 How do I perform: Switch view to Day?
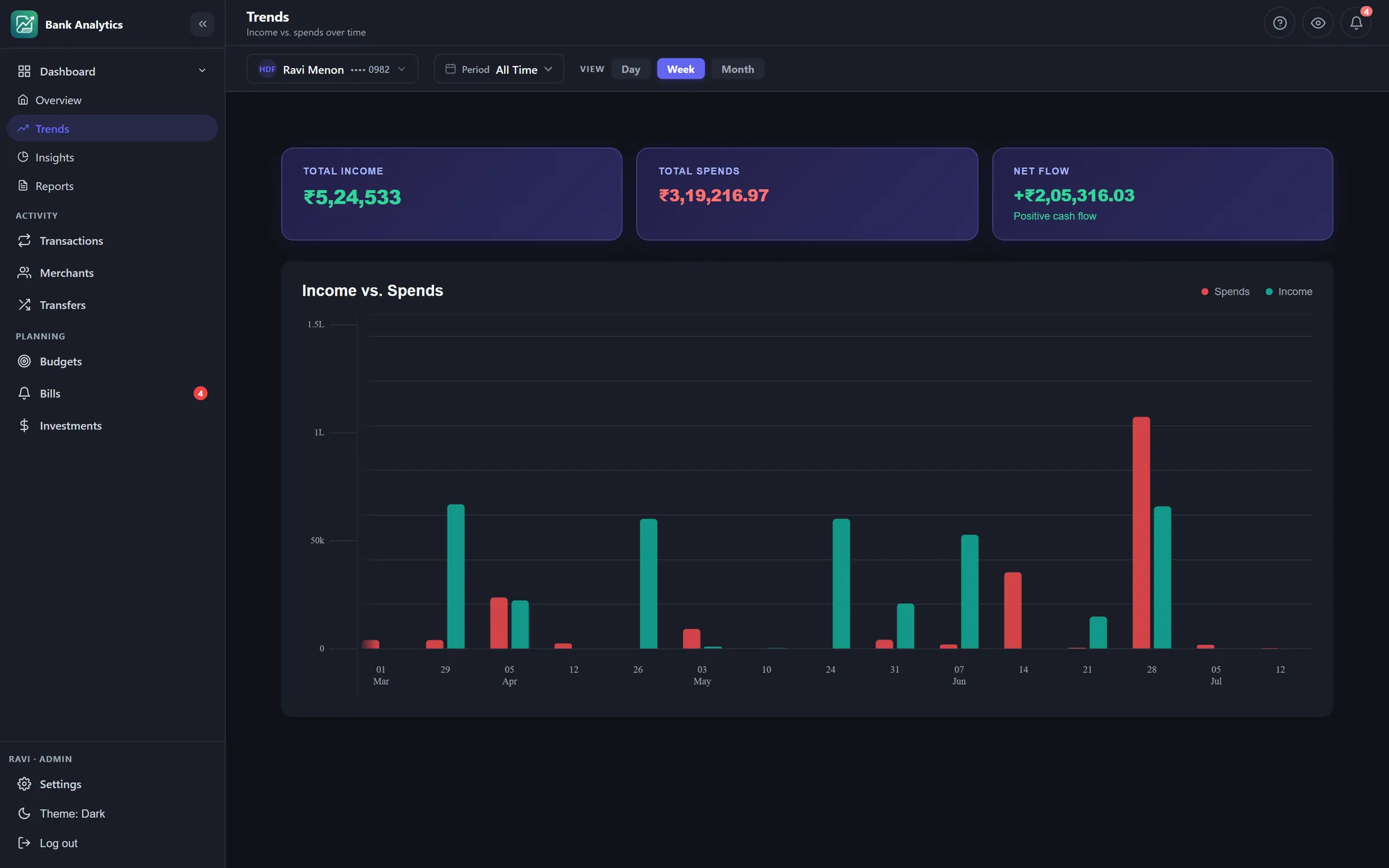pyautogui.click(x=630, y=69)
